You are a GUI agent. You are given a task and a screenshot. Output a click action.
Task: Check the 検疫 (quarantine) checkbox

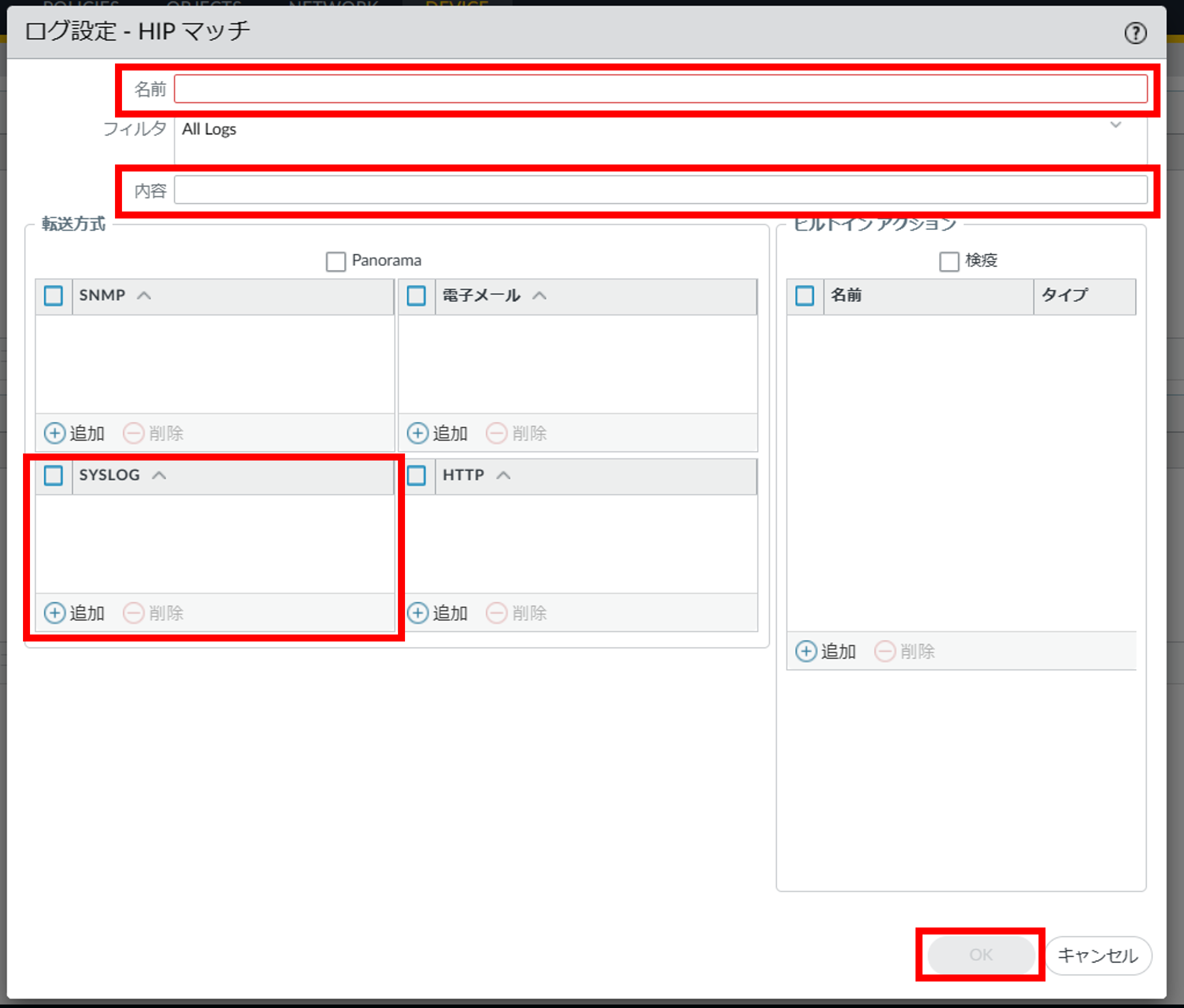point(949,261)
